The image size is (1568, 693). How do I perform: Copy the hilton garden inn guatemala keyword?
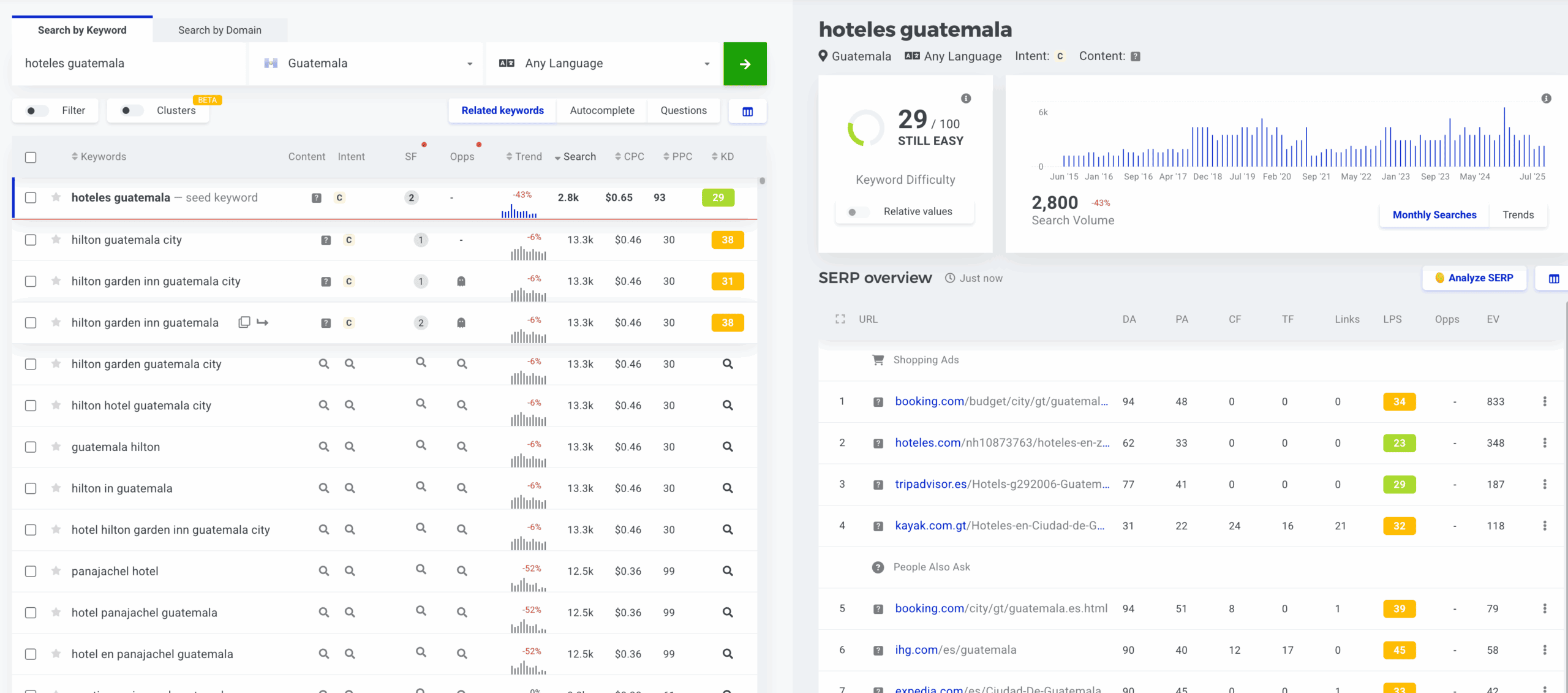(244, 322)
